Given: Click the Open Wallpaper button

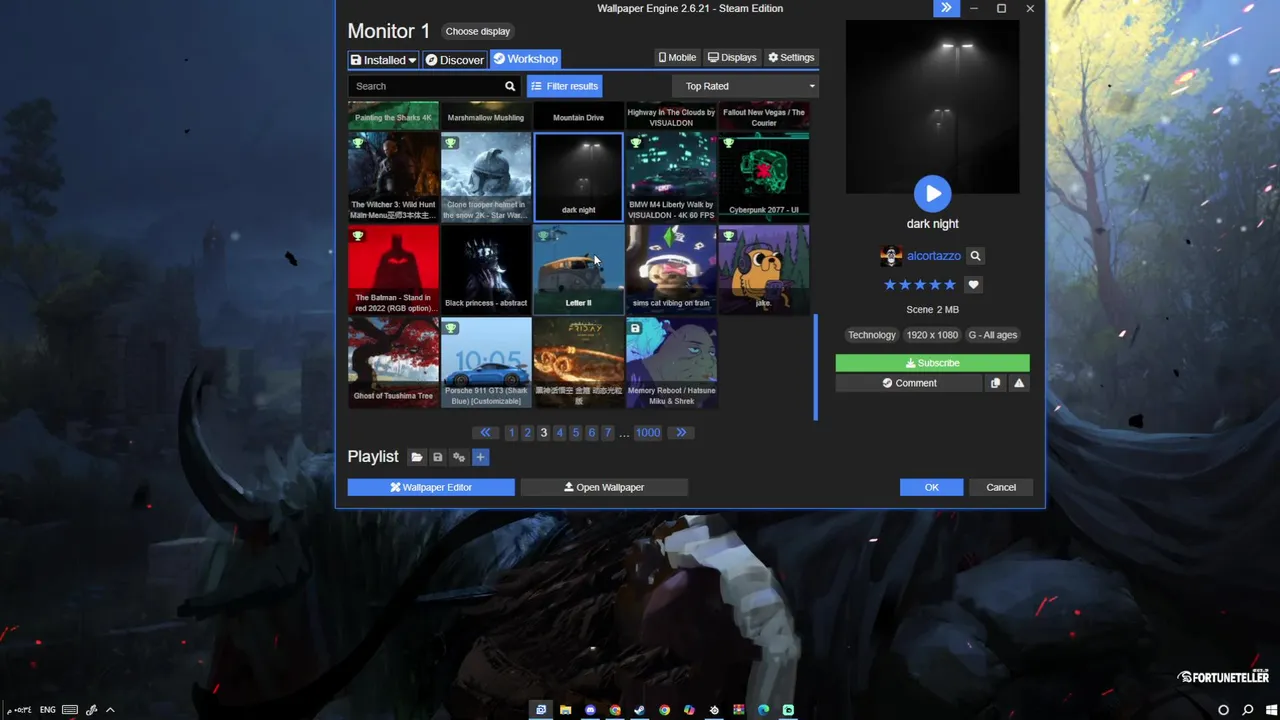Looking at the screenshot, I should (604, 487).
